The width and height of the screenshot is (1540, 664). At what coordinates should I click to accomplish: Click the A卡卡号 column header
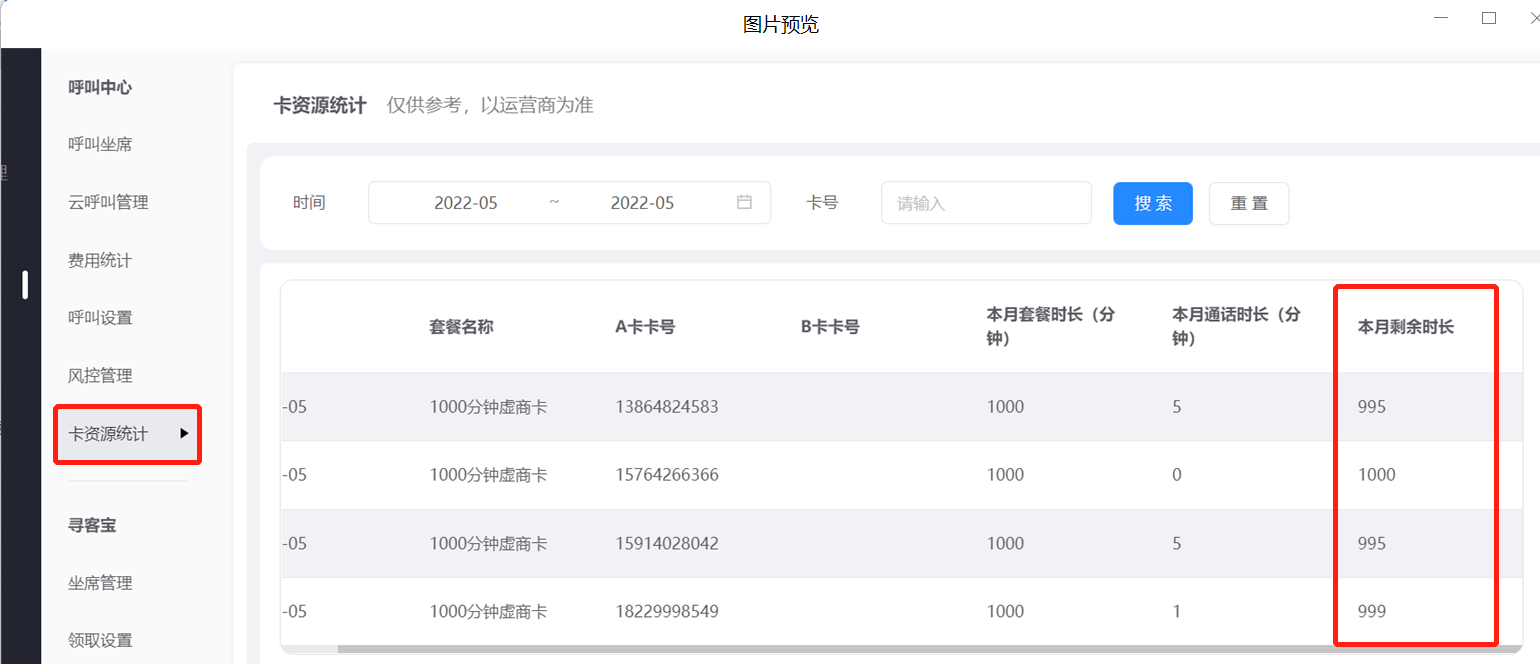tap(645, 327)
